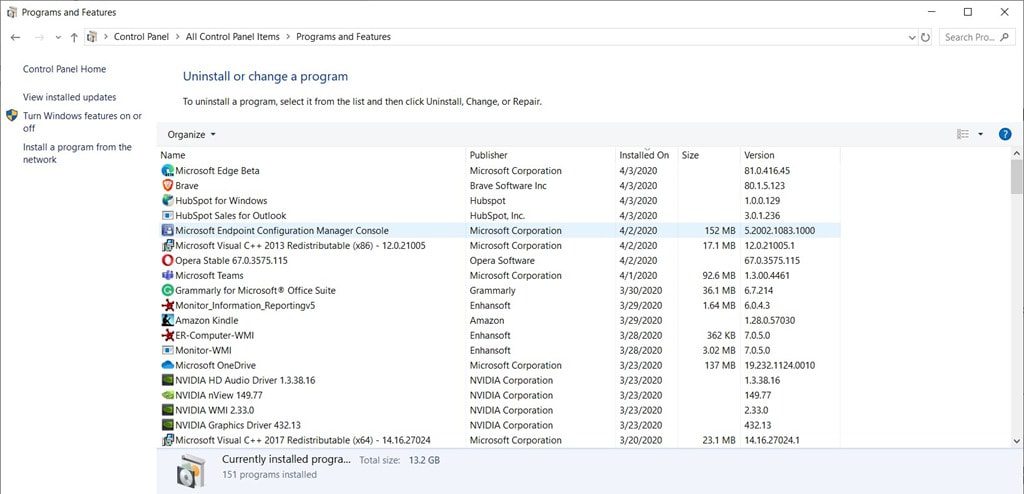This screenshot has width=1024, height=494.
Task: Sort programs by Installed On column
Action: (x=644, y=155)
